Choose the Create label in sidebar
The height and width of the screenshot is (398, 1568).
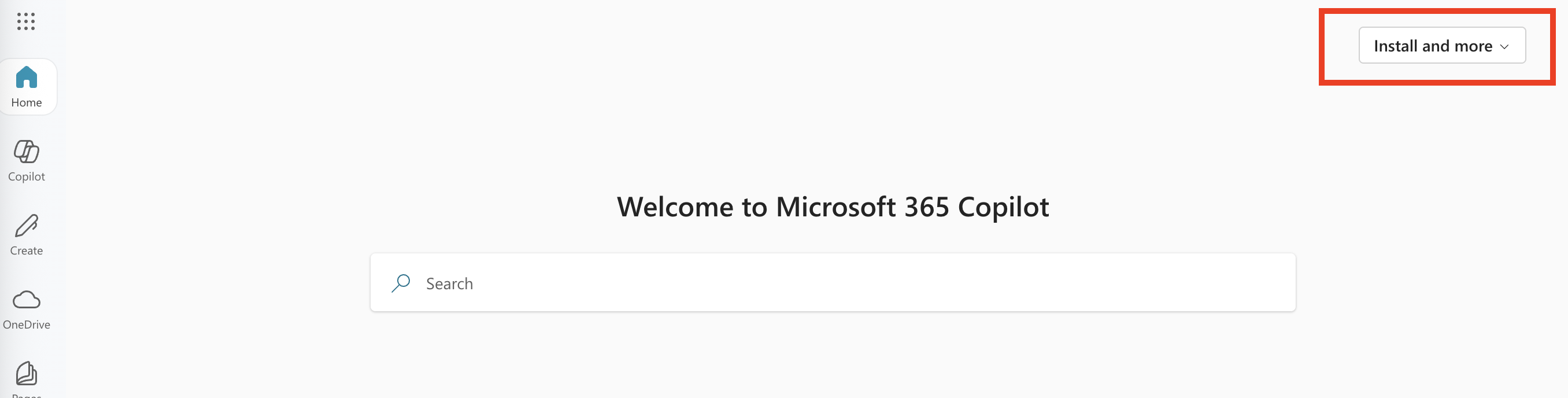pyautogui.click(x=26, y=250)
